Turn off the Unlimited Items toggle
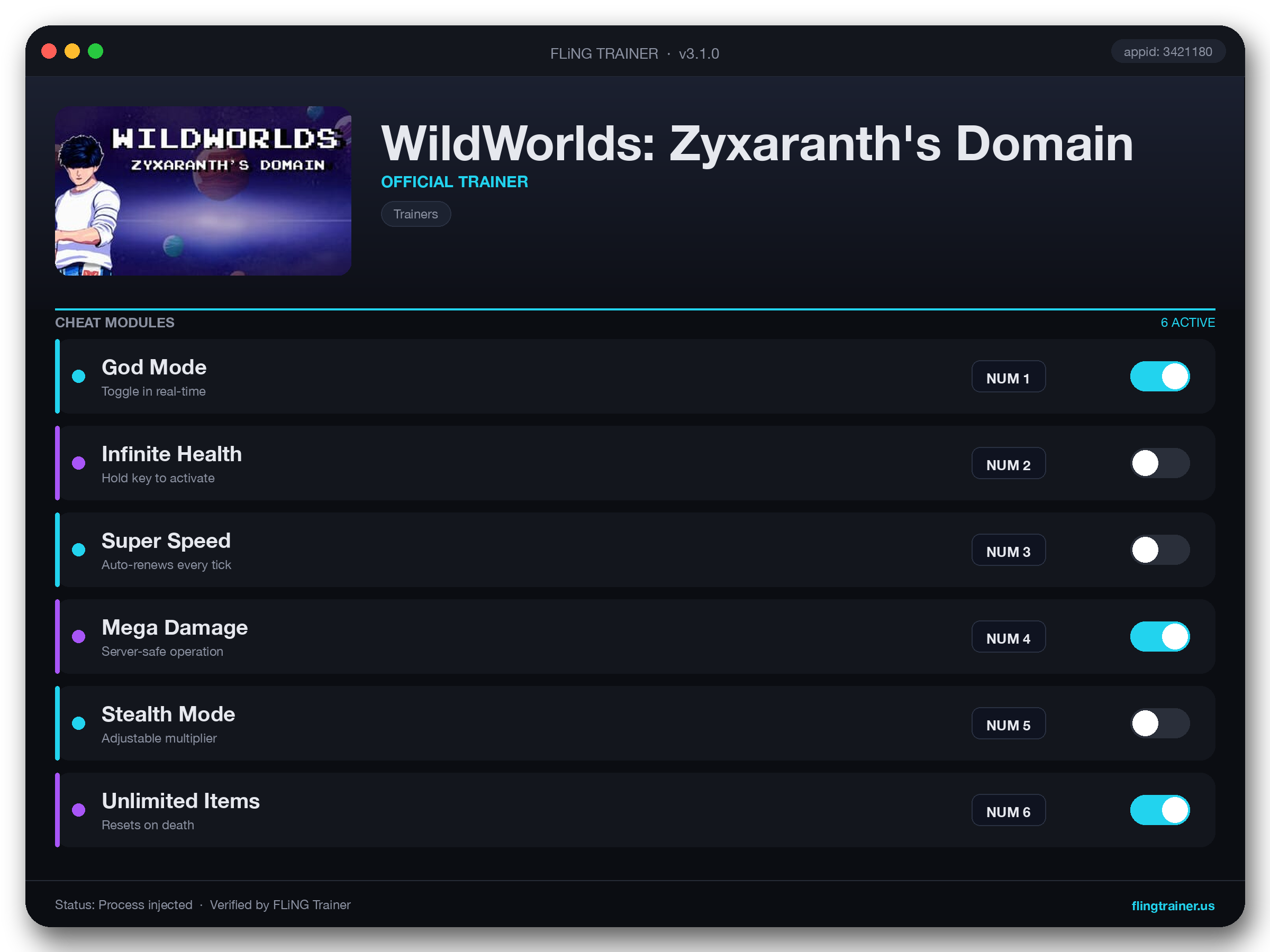The width and height of the screenshot is (1270, 952). (x=1159, y=810)
